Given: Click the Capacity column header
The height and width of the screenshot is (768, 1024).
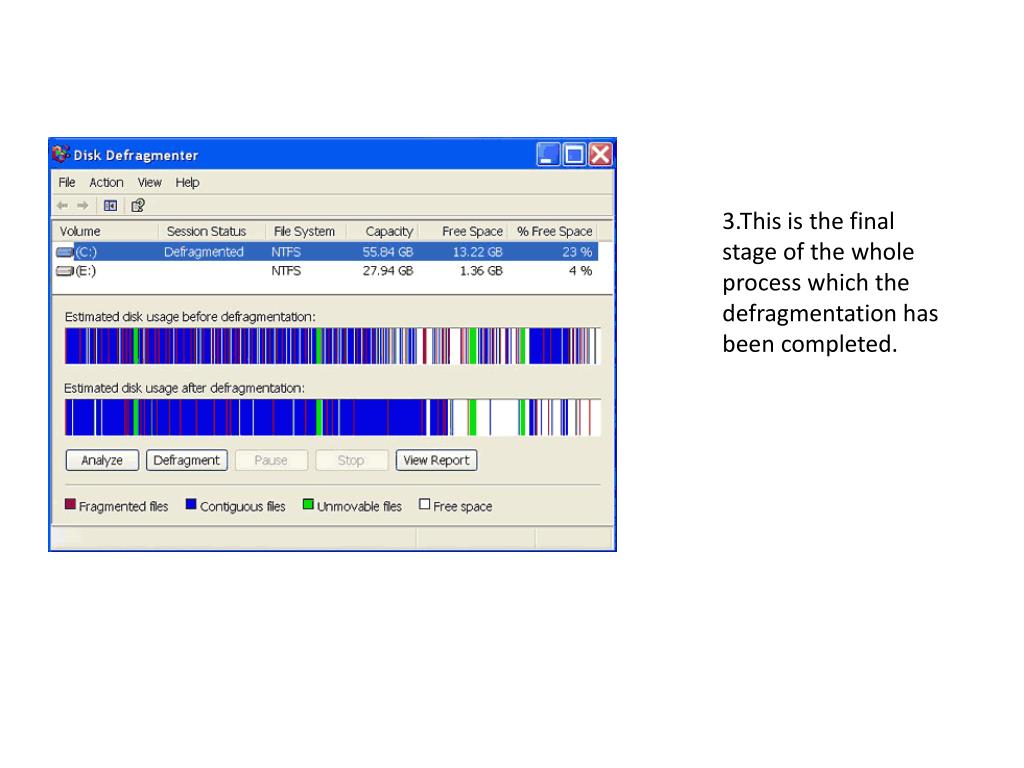Looking at the screenshot, I should (383, 231).
